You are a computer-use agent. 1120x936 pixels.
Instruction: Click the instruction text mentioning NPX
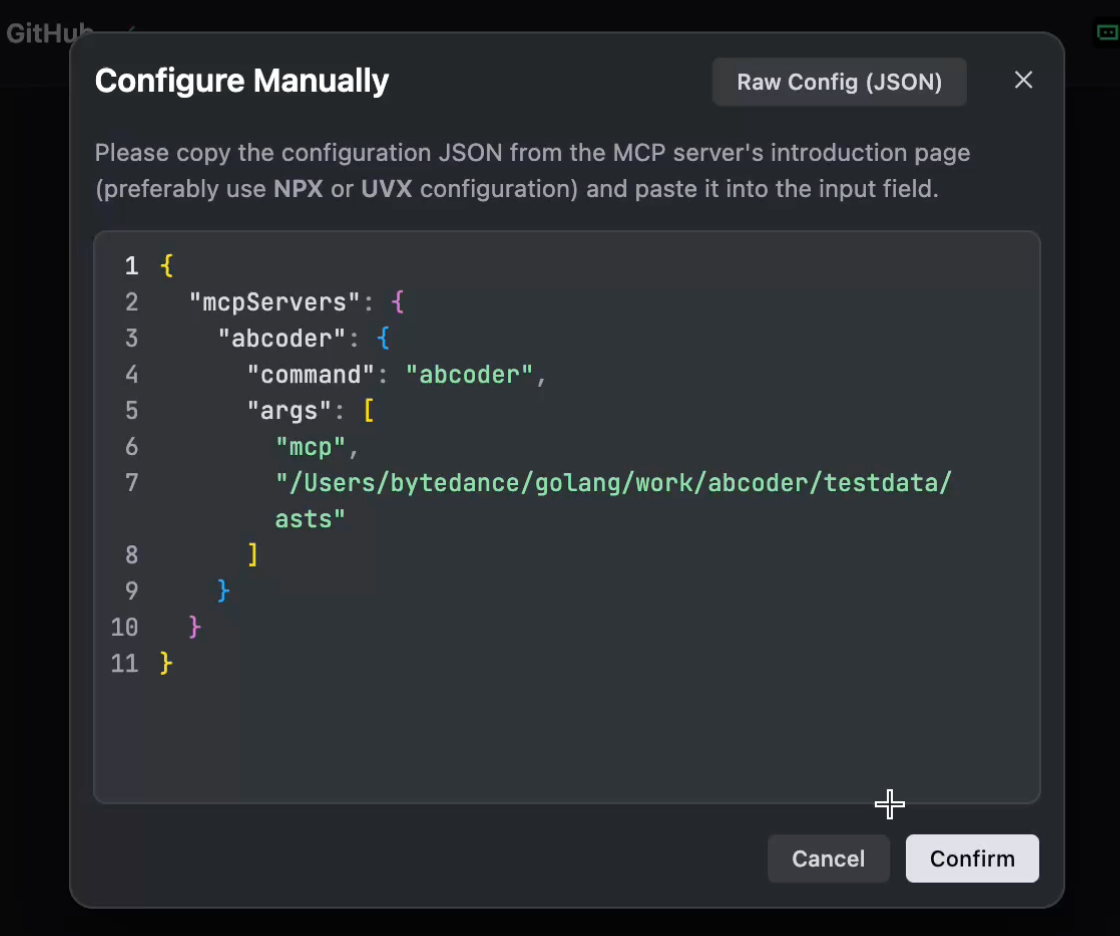532,171
